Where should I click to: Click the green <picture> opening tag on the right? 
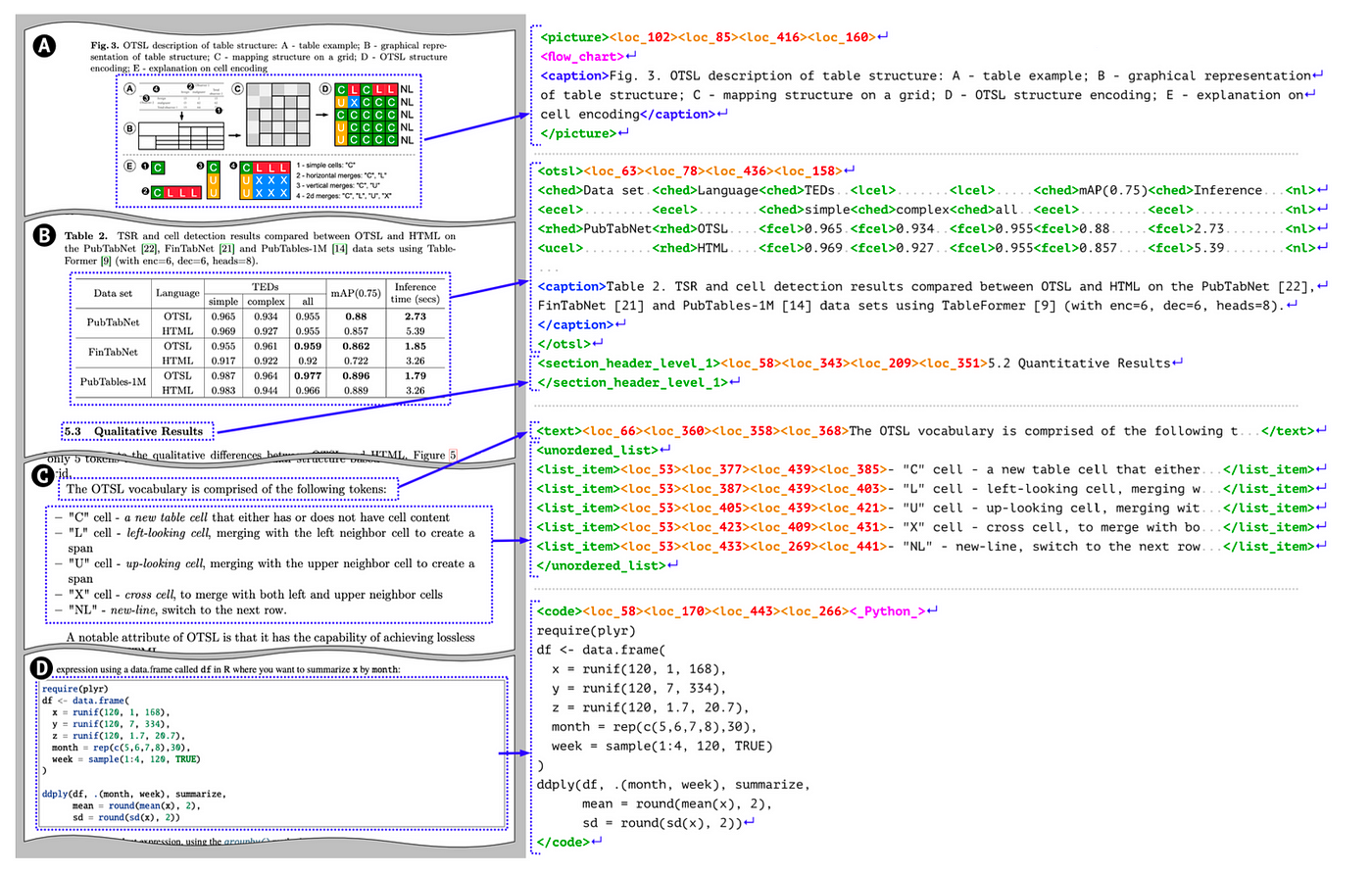[x=573, y=37]
